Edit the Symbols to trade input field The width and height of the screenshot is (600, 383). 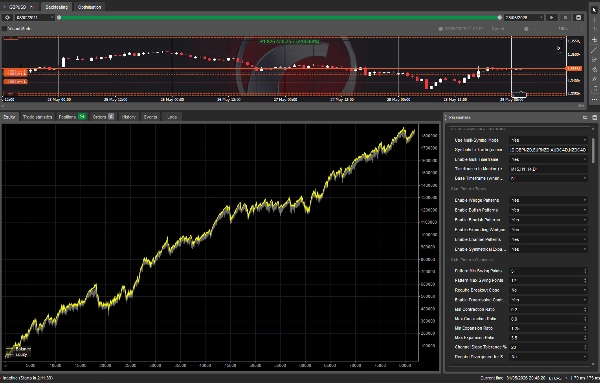tap(548, 150)
